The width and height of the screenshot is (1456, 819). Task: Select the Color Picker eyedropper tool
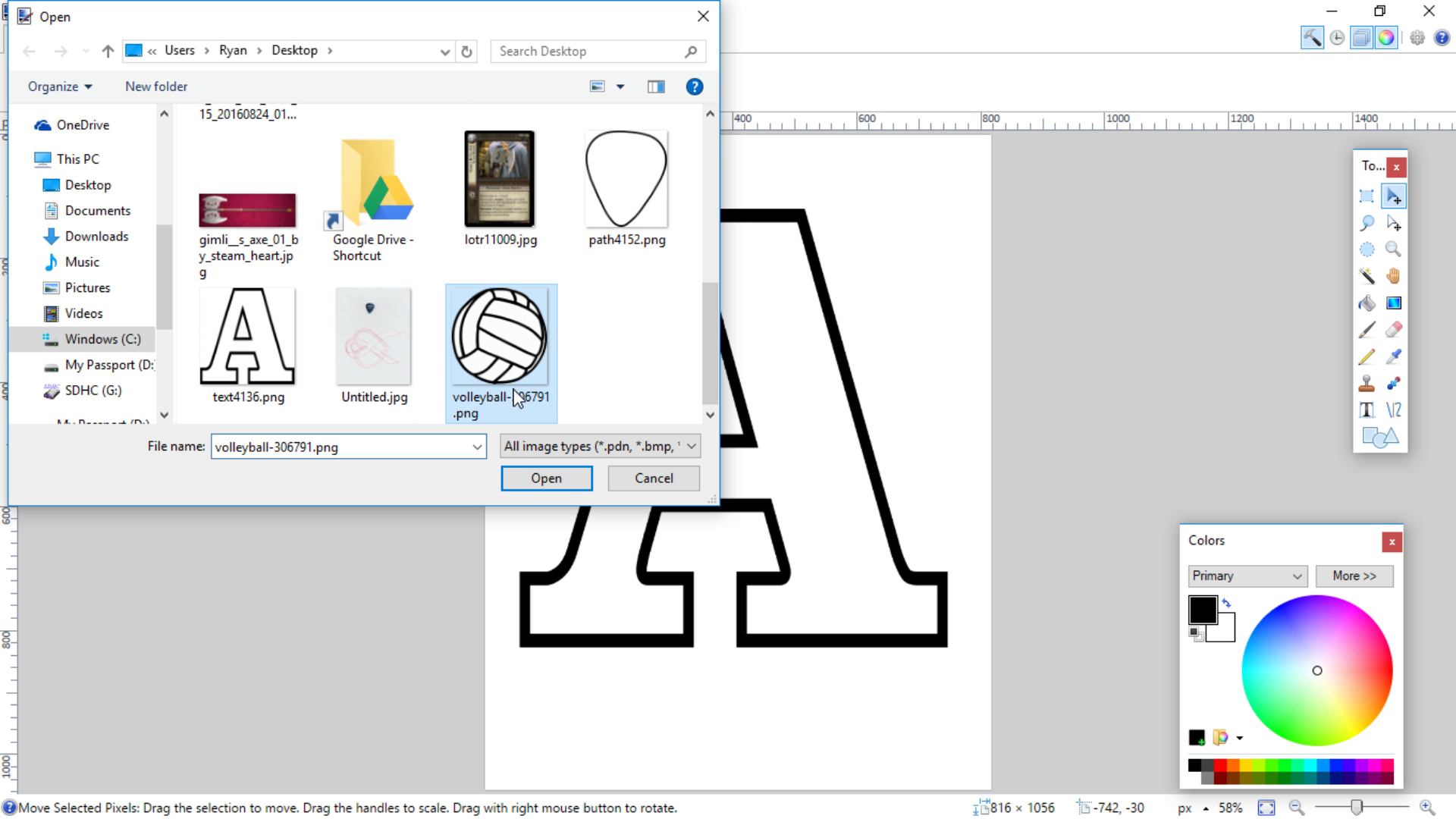point(1393,356)
